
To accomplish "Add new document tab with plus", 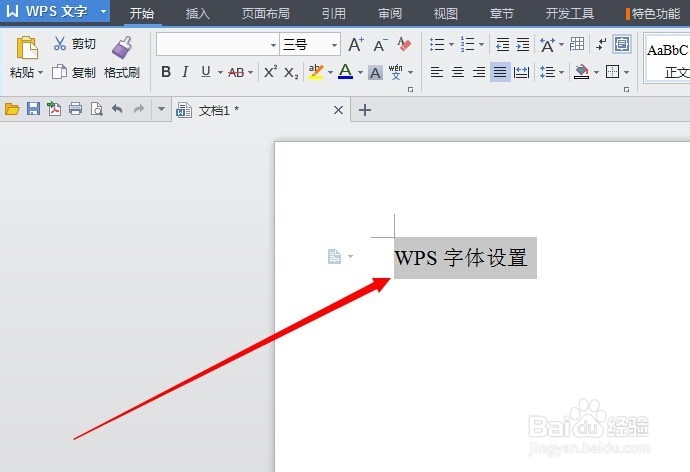I will click(365, 110).
